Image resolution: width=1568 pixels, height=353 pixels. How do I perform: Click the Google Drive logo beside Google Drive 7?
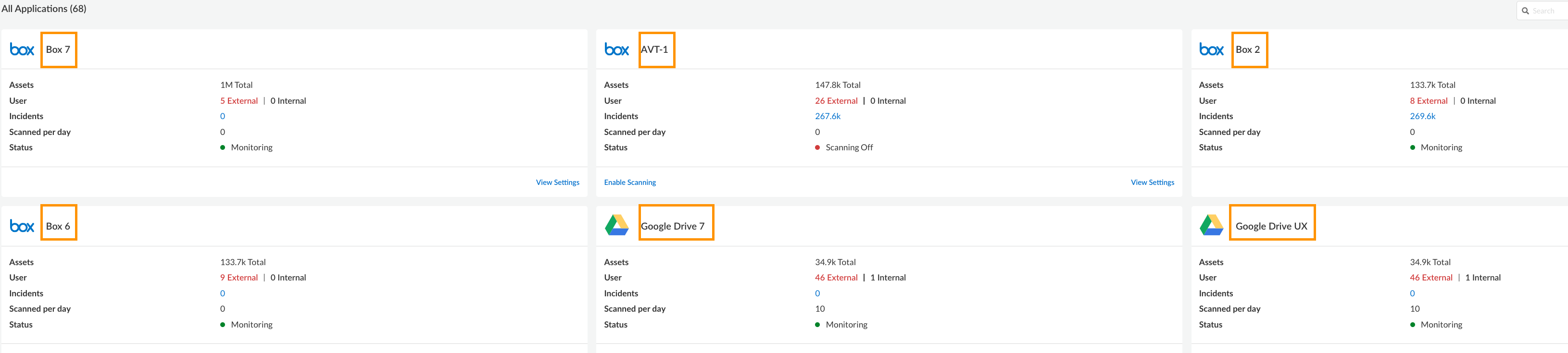point(616,225)
